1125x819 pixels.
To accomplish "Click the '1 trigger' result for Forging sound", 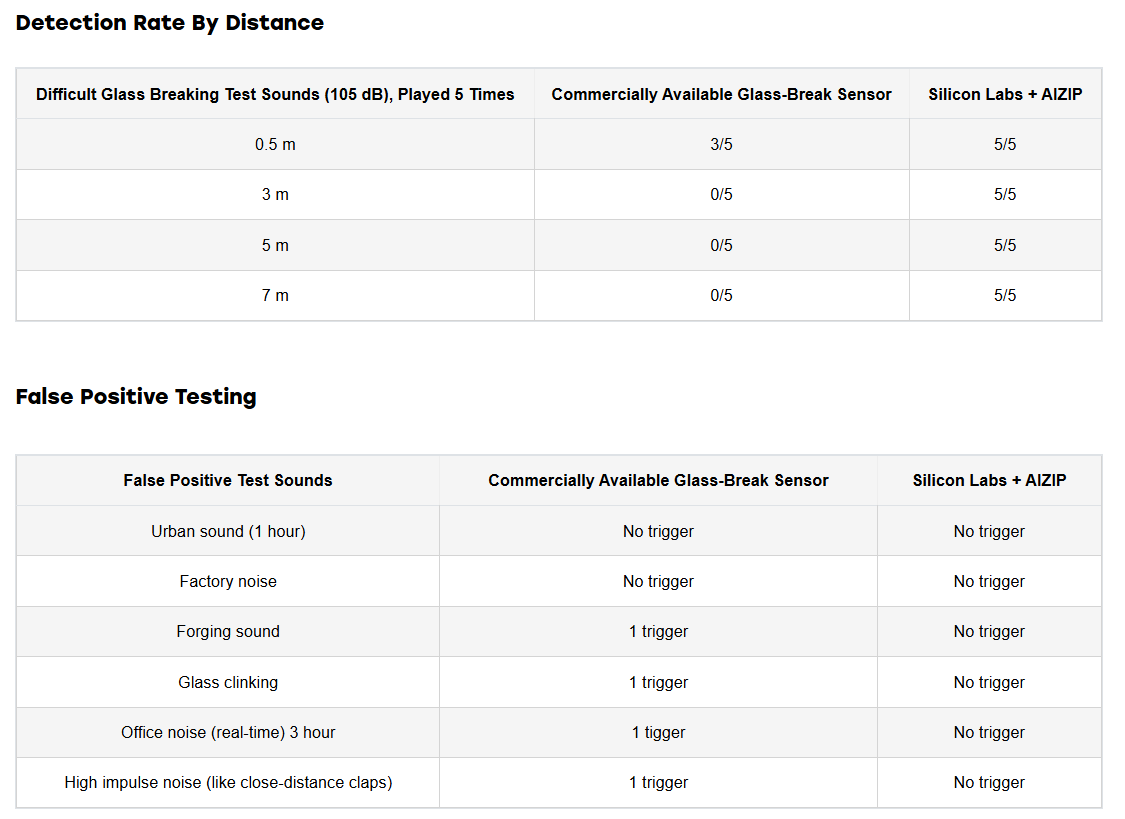I will [x=659, y=632].
